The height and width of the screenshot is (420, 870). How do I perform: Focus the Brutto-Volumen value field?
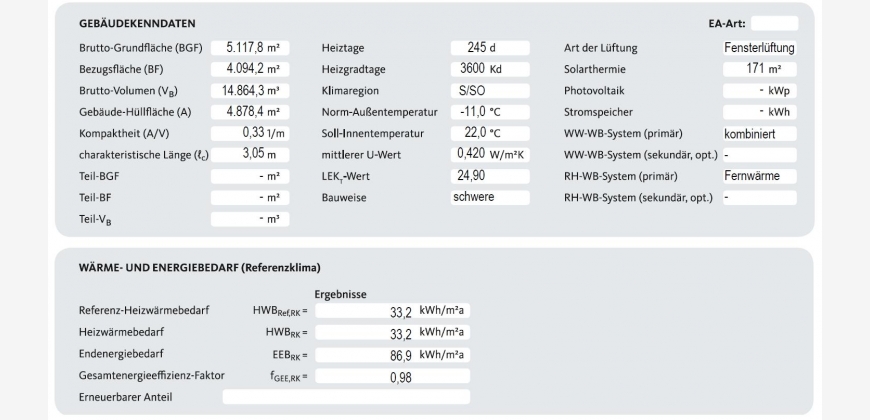pos(250,91)
